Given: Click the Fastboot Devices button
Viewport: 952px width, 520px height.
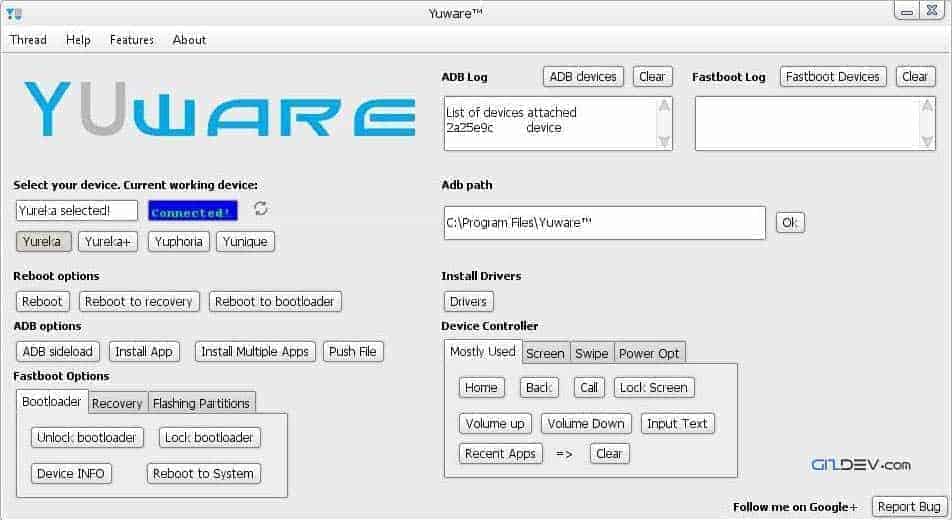Looking at the screenshot, I should coord(832,77).
